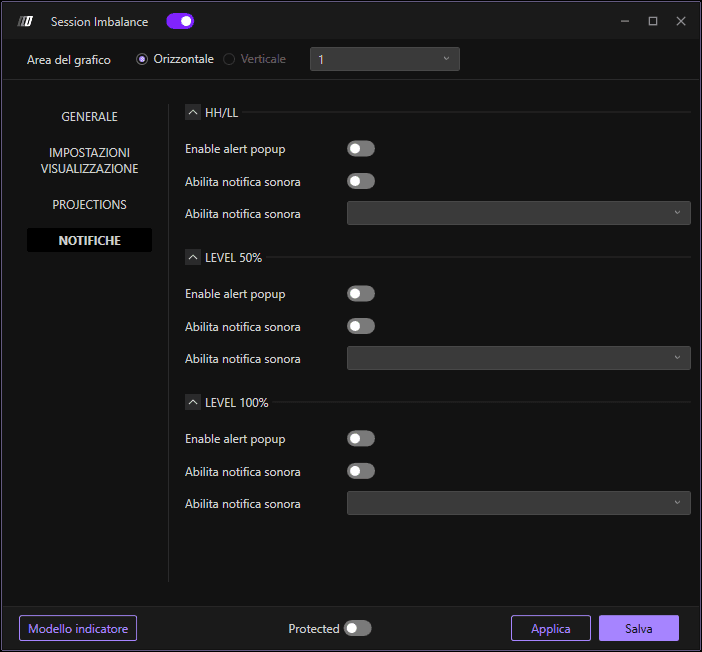Open the chart area number dropdown
Viewport: 702px width, 652px height.
coord(385,59)
